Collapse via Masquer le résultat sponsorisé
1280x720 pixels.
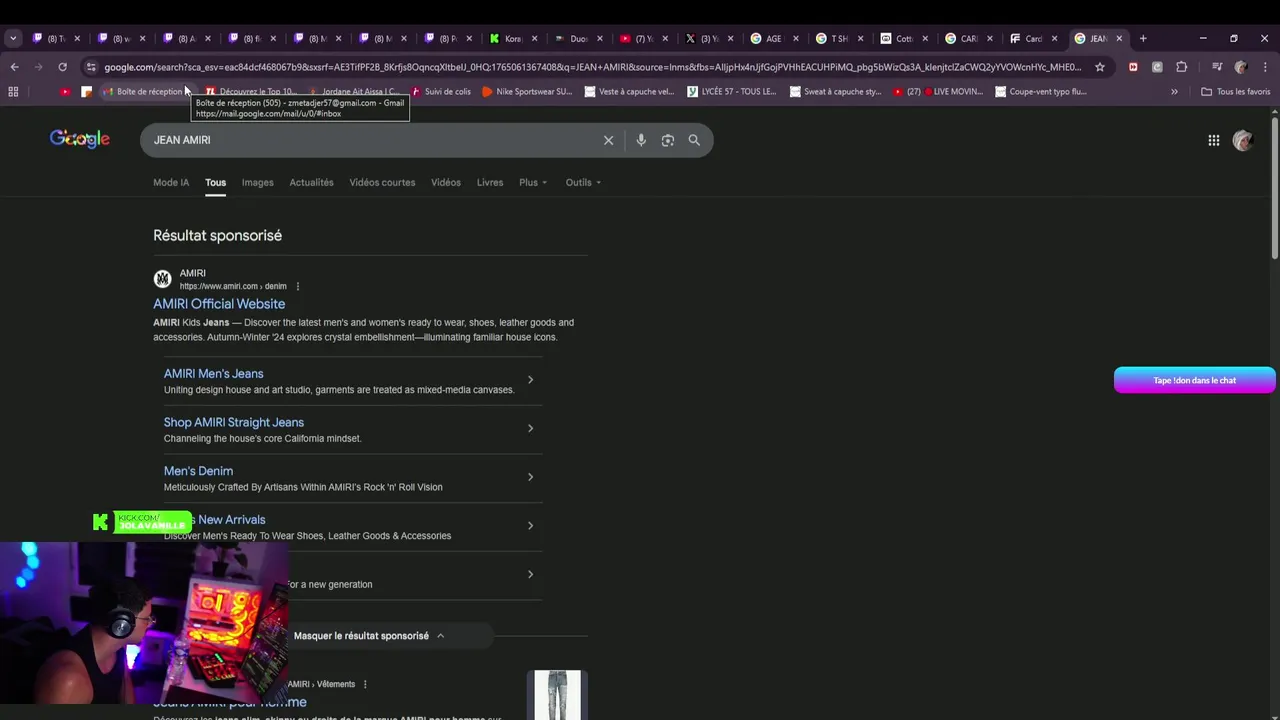369,636
